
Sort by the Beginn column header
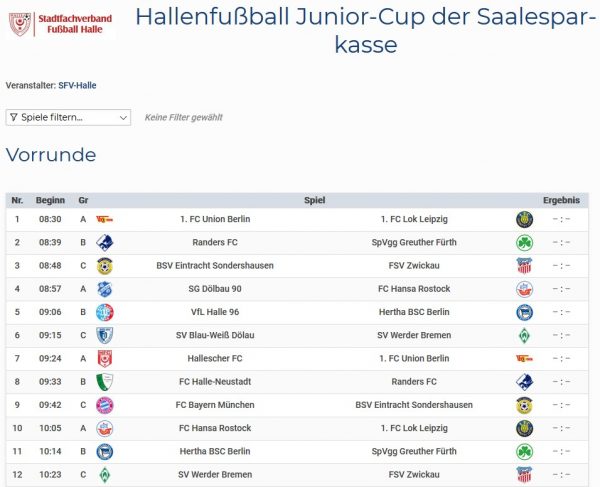pos(50,200)
